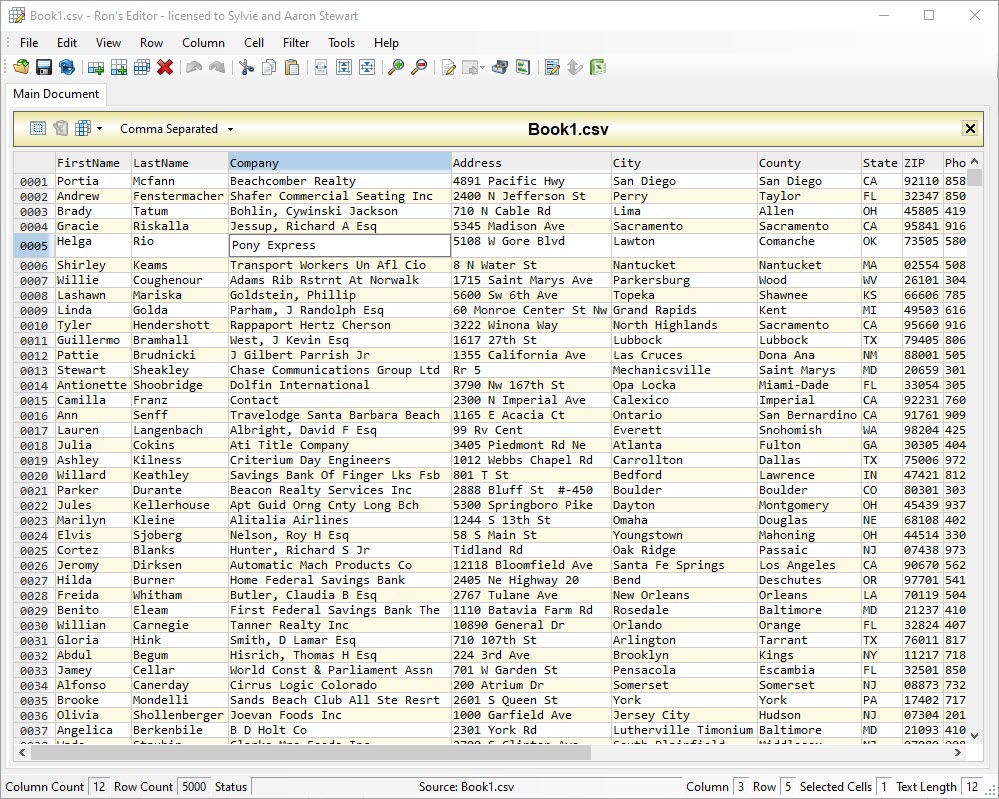
Task: Click the horizontal scrollbar left arrow
Action: [x=22, y=752]
